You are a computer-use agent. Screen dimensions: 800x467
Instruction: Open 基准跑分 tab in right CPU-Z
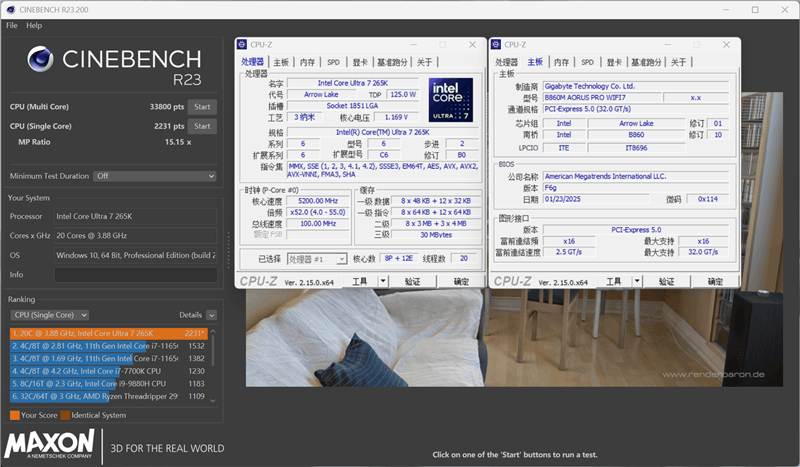pyautogui.click(x=646, y=62)
